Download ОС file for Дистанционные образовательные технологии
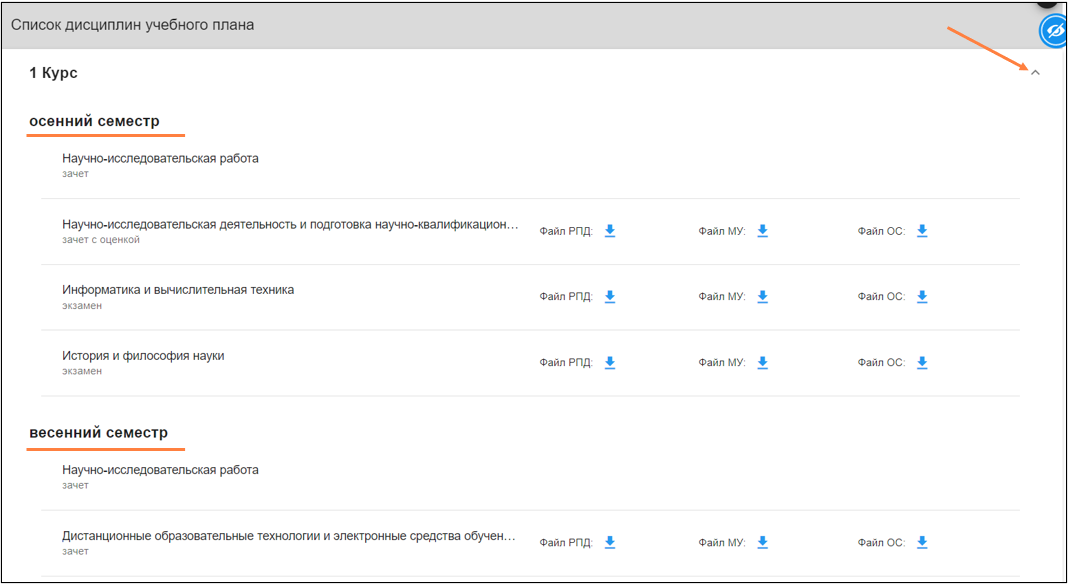 click(x=922, y=542)
